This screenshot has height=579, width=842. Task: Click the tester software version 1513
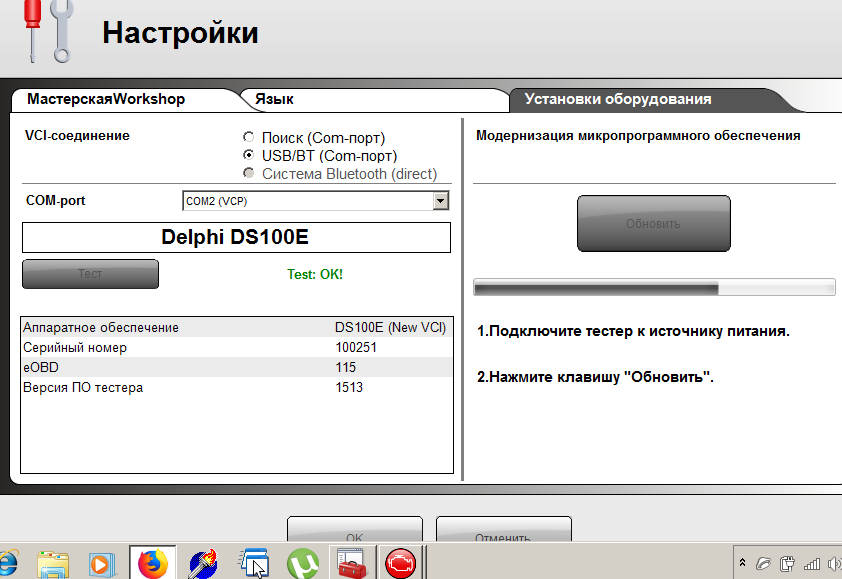click(x=349, y=387)
